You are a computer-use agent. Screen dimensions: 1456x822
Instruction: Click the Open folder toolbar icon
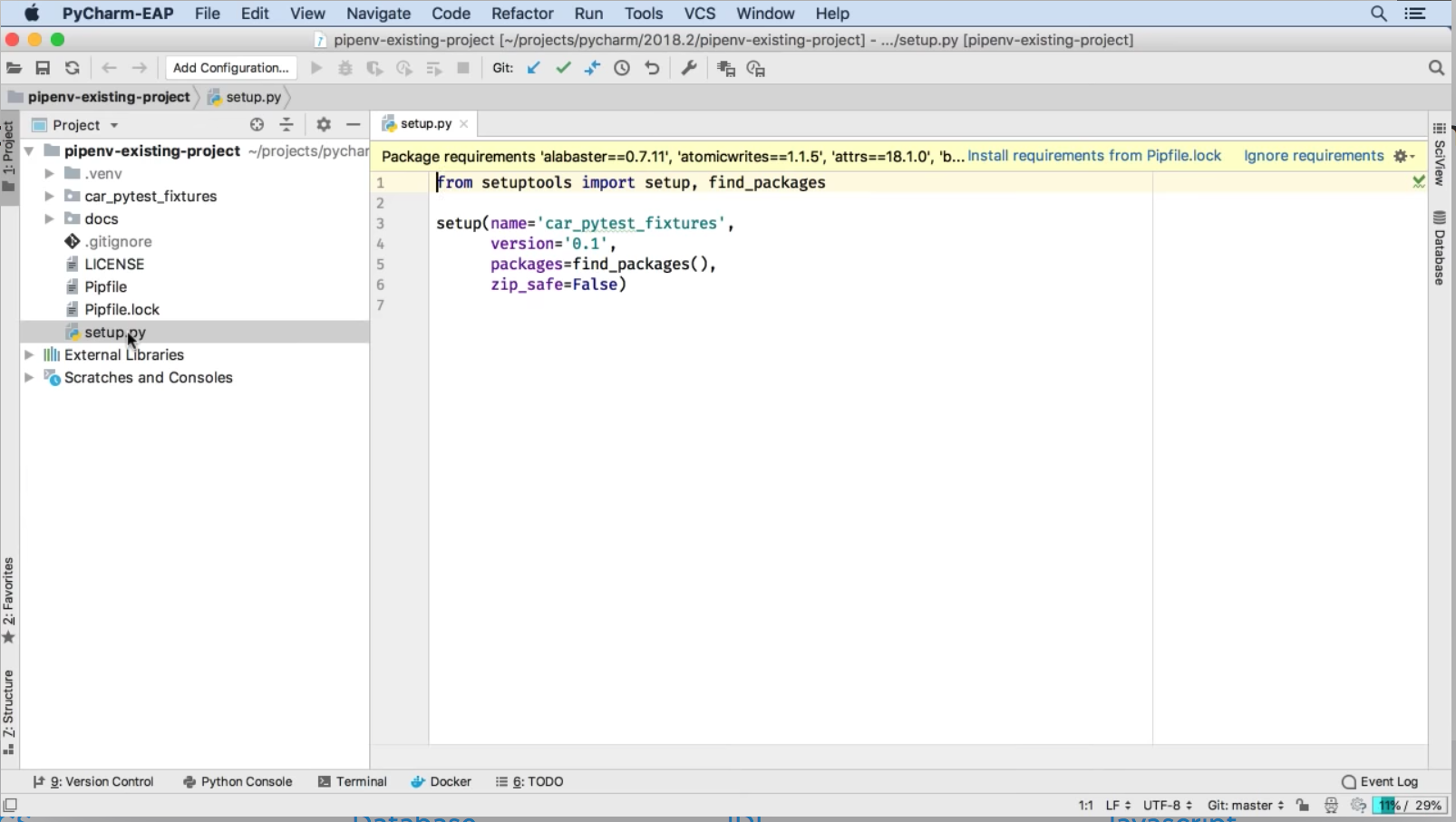[x=14, y=68]
